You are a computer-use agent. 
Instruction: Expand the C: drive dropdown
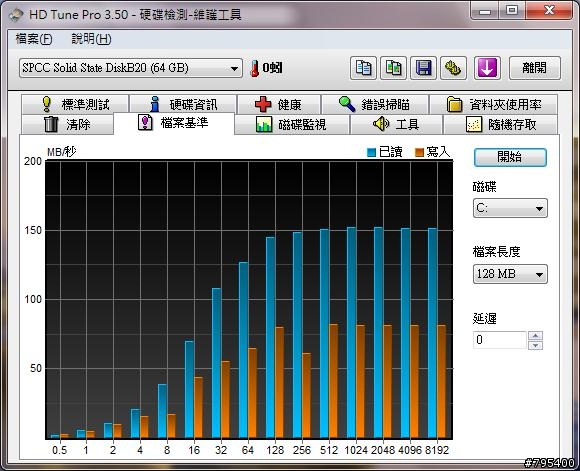click(510, 208)
